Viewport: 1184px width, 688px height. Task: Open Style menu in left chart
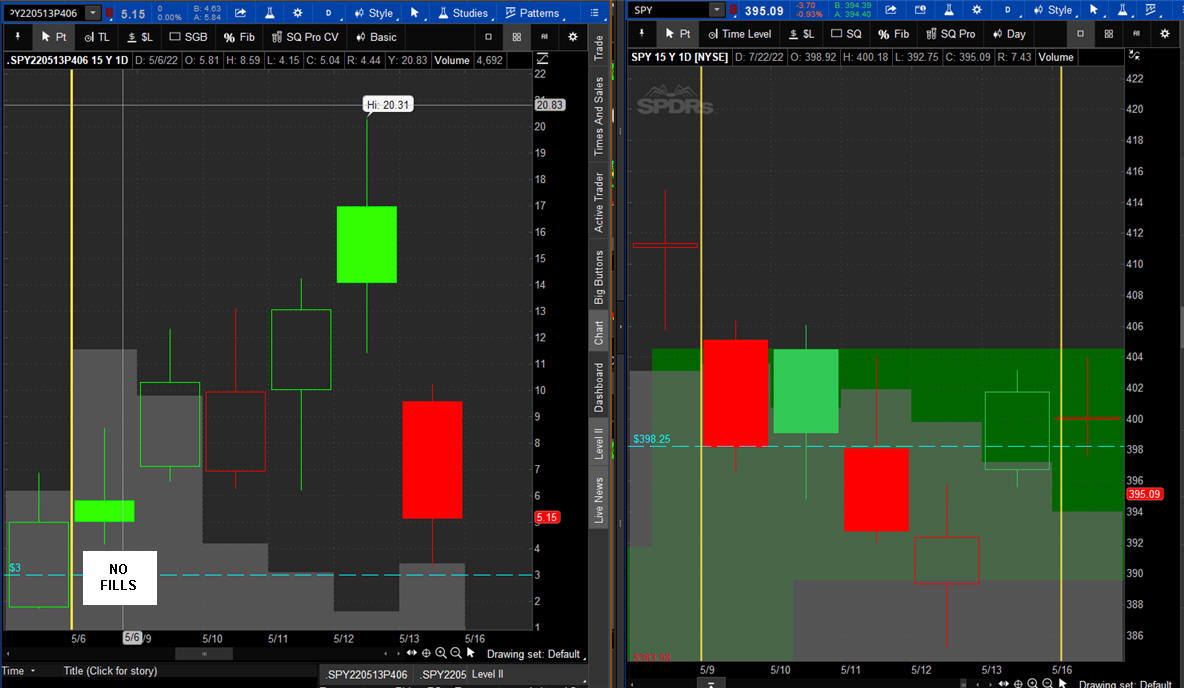click(374, 13)
